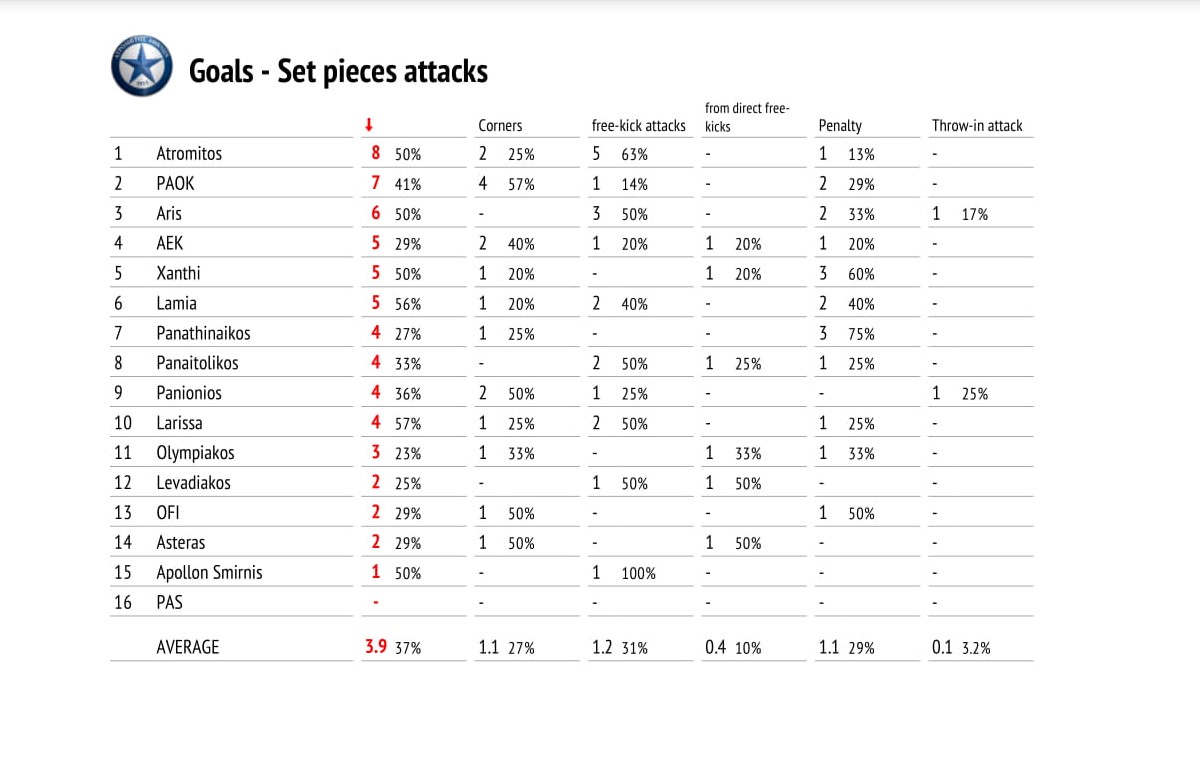This screenshot has width=1200, height=761.
Task: Select the Throw-in attack column header
Action: pyautogui.click(x=977, y=126)
